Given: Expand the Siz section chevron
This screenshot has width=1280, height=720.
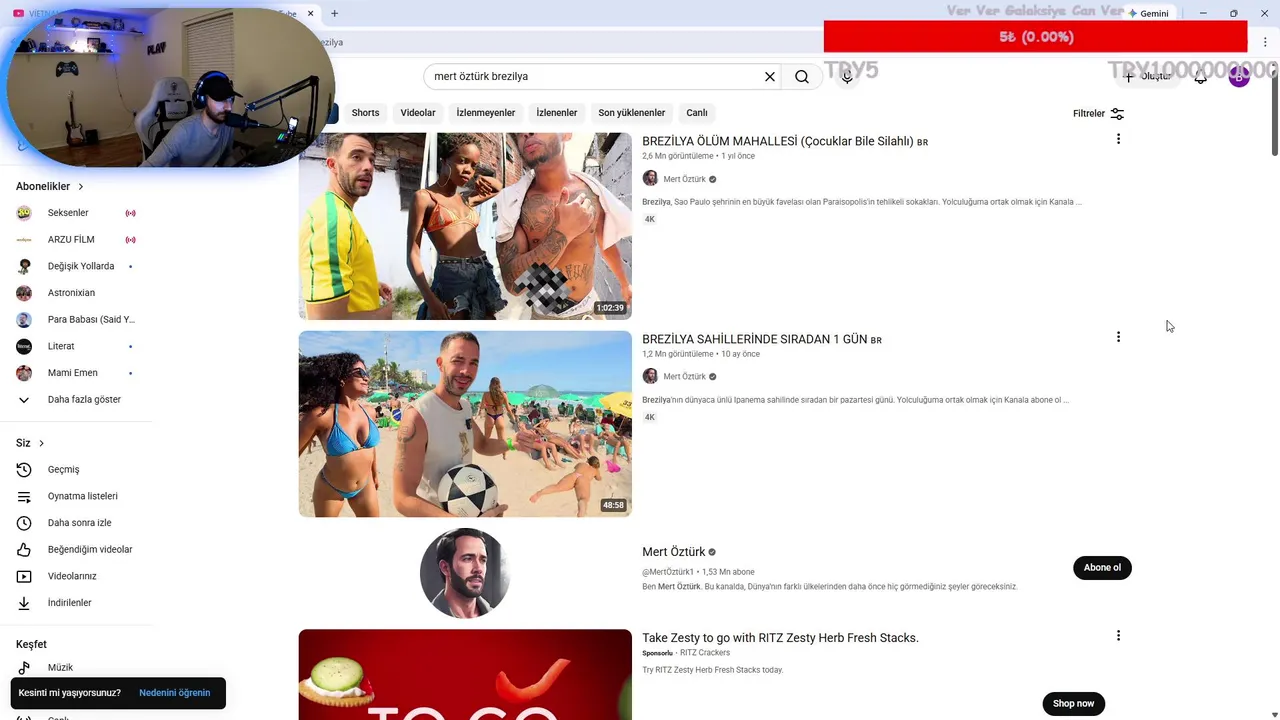Looking at the screenshot, I should [x=41, y=443].
